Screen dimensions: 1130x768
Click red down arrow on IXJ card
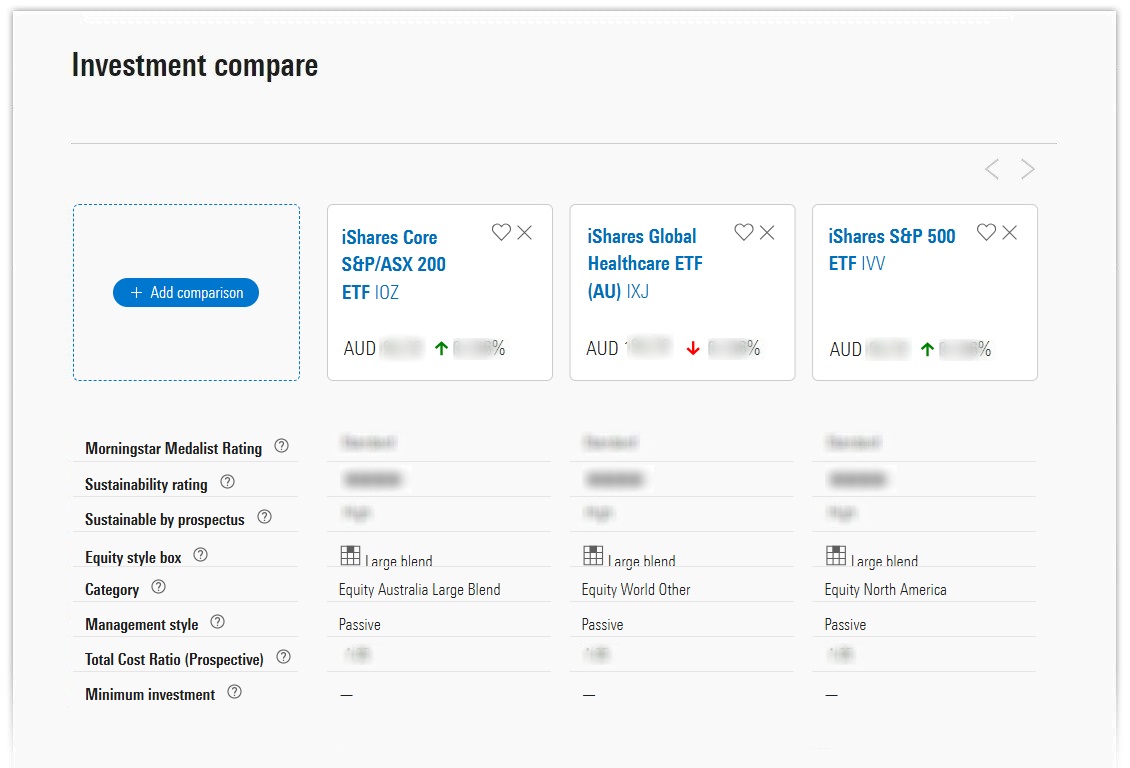pyautogui.click(x=693, y=349)
